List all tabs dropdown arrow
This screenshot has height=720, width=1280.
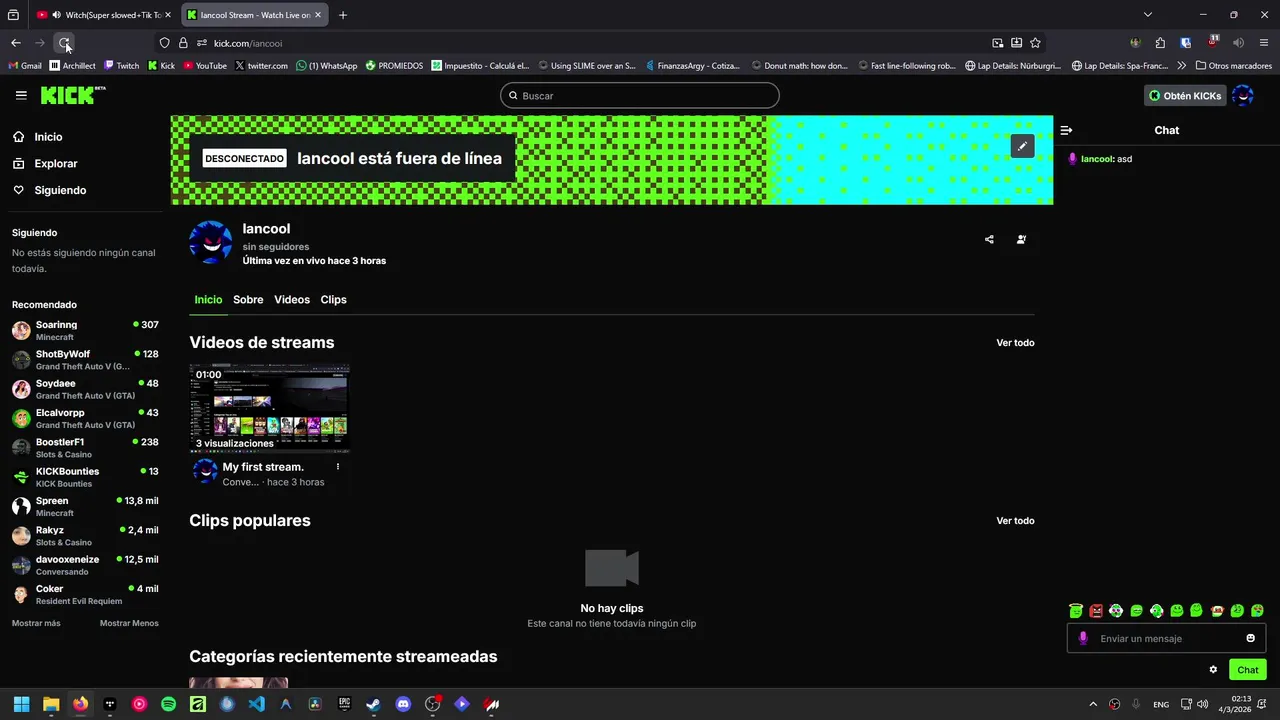[x=1148, y=15]
